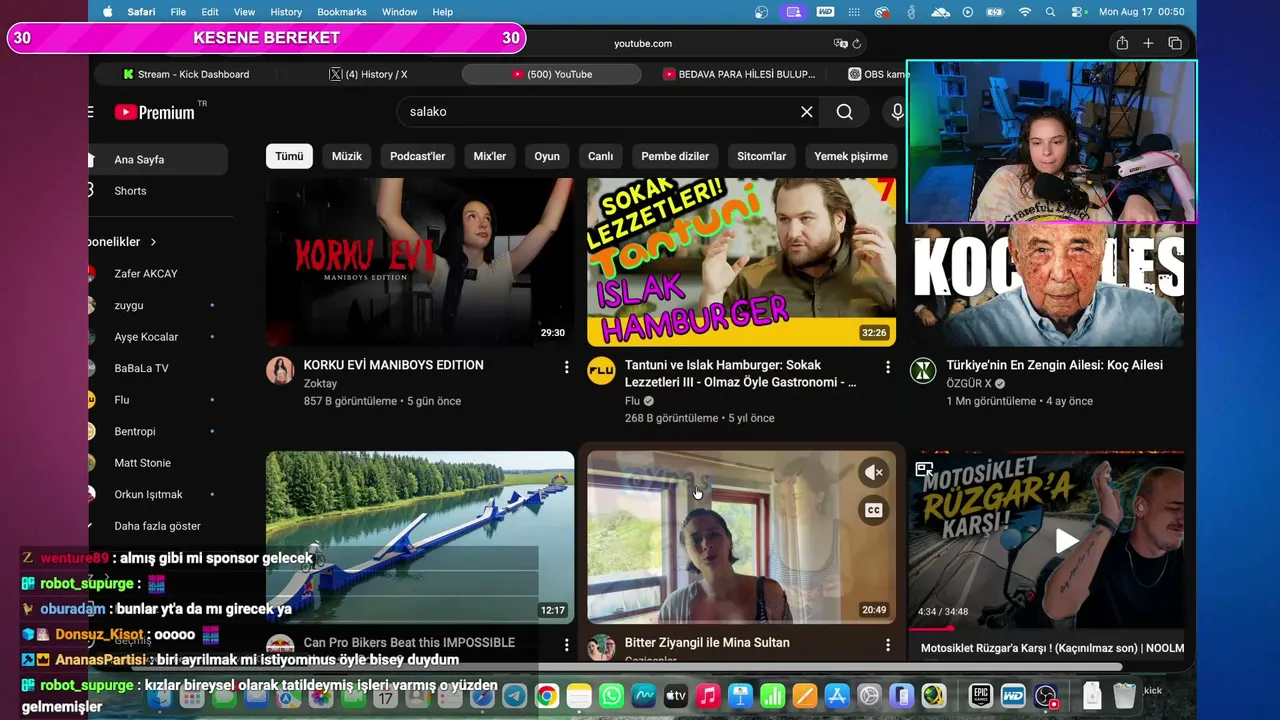Reload the page with Safari's refresh icon

click(x=857, y=43)
